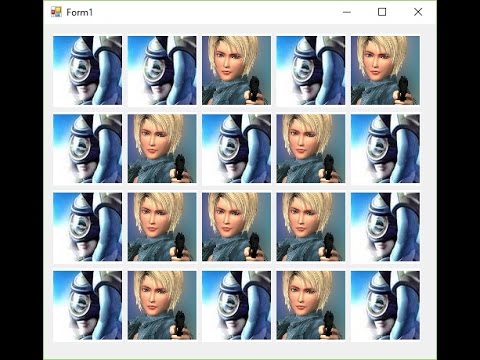Maximize the Form1 window
480x360 pixels.
[x=382, y=12]
